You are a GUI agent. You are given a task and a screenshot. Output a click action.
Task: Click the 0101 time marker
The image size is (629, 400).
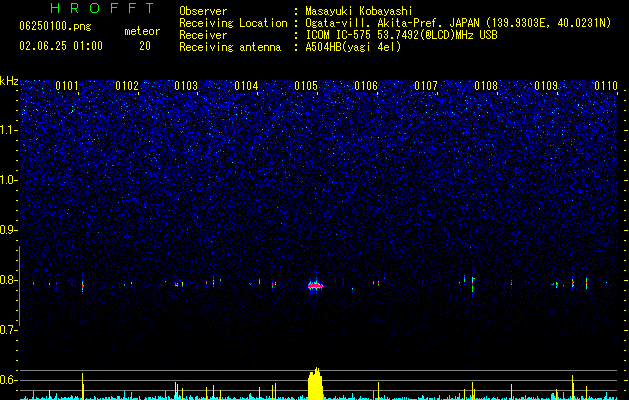click(67, 86)
